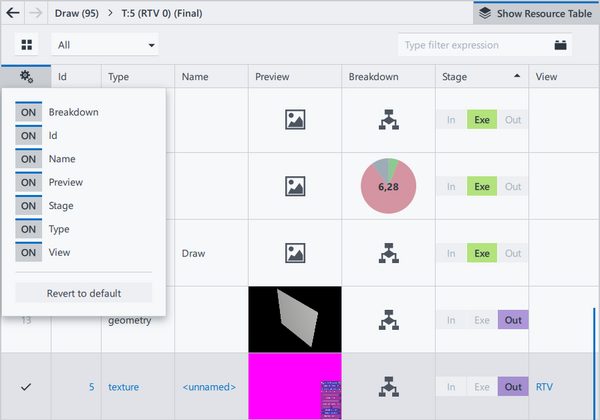Open breakdown hierarchy icon in first row
Viewport: 600px width, 420px height.
click(389, 120)
